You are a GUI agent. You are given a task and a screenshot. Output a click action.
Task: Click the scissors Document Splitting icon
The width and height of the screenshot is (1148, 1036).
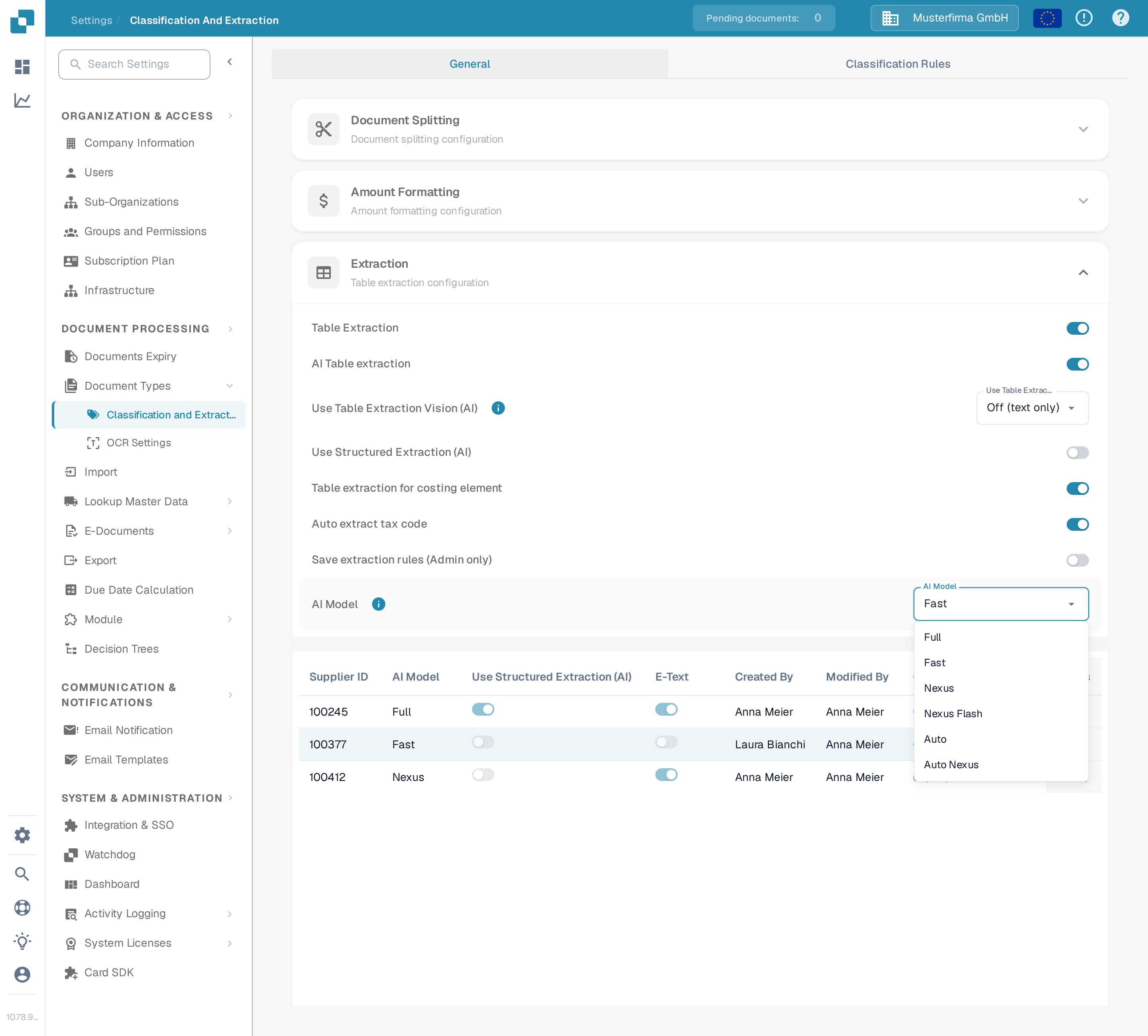[323, 129]
